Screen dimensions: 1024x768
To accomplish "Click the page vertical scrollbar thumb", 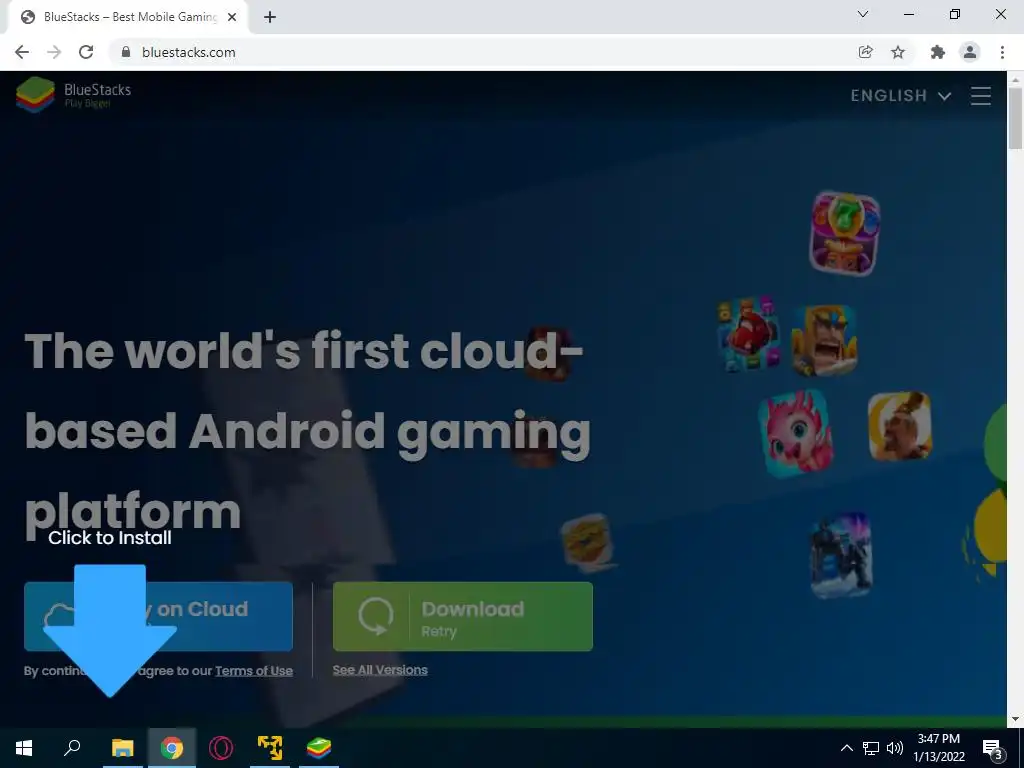I will pyautogui.click(x=1015, y=118).
